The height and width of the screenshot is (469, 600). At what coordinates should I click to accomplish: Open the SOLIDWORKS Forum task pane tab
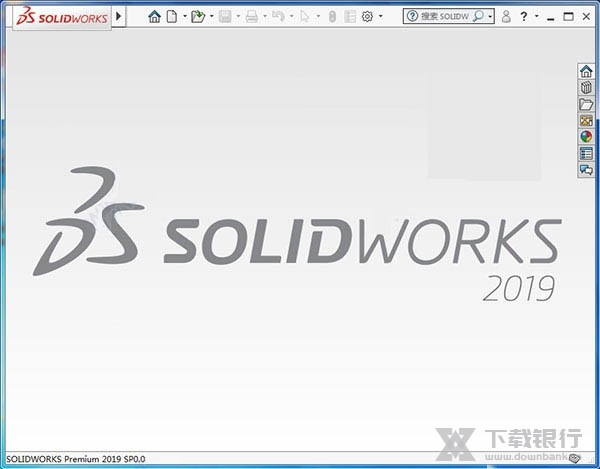click(586, 169)
